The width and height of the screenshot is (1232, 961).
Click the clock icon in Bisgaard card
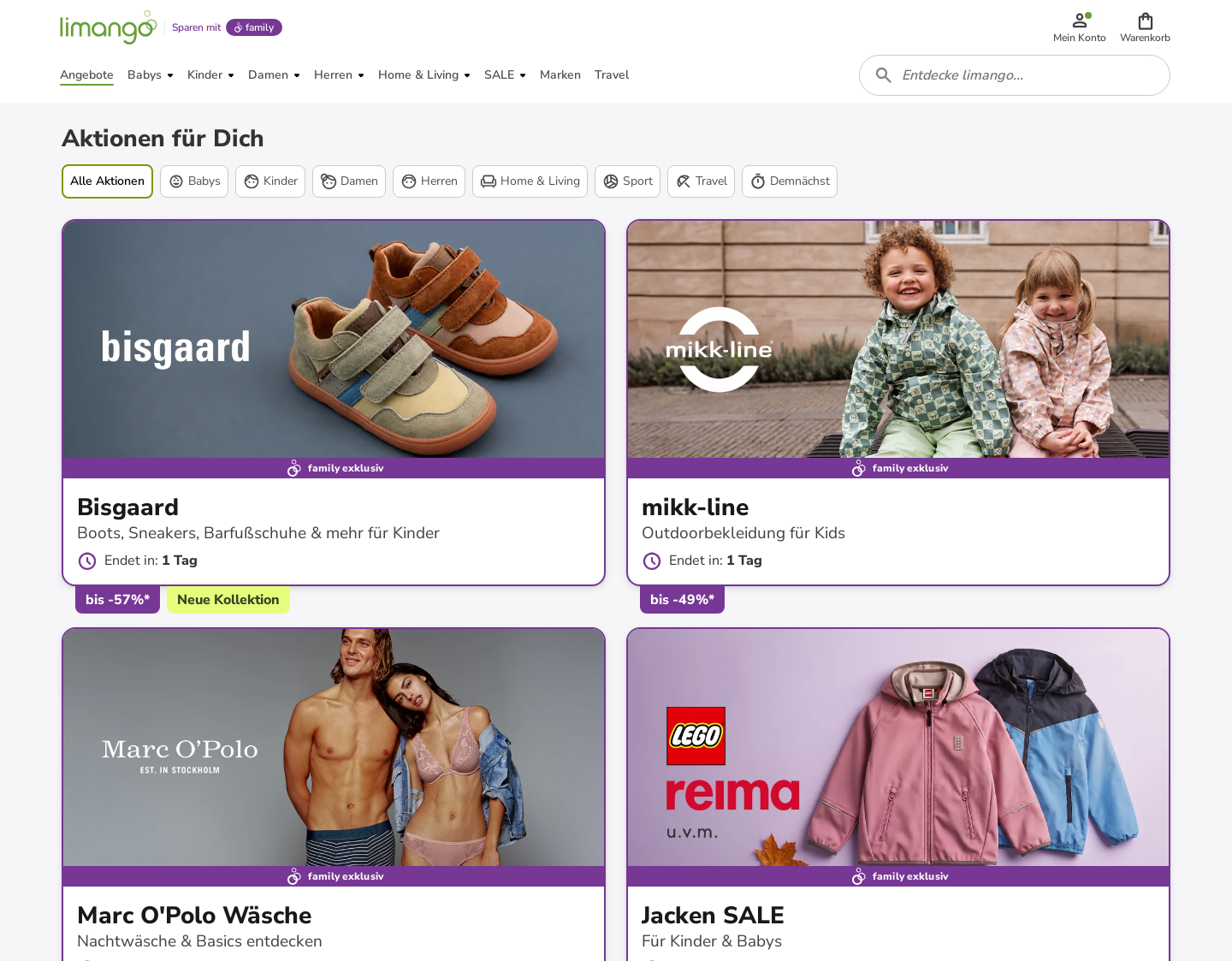(x=87, y=561)
